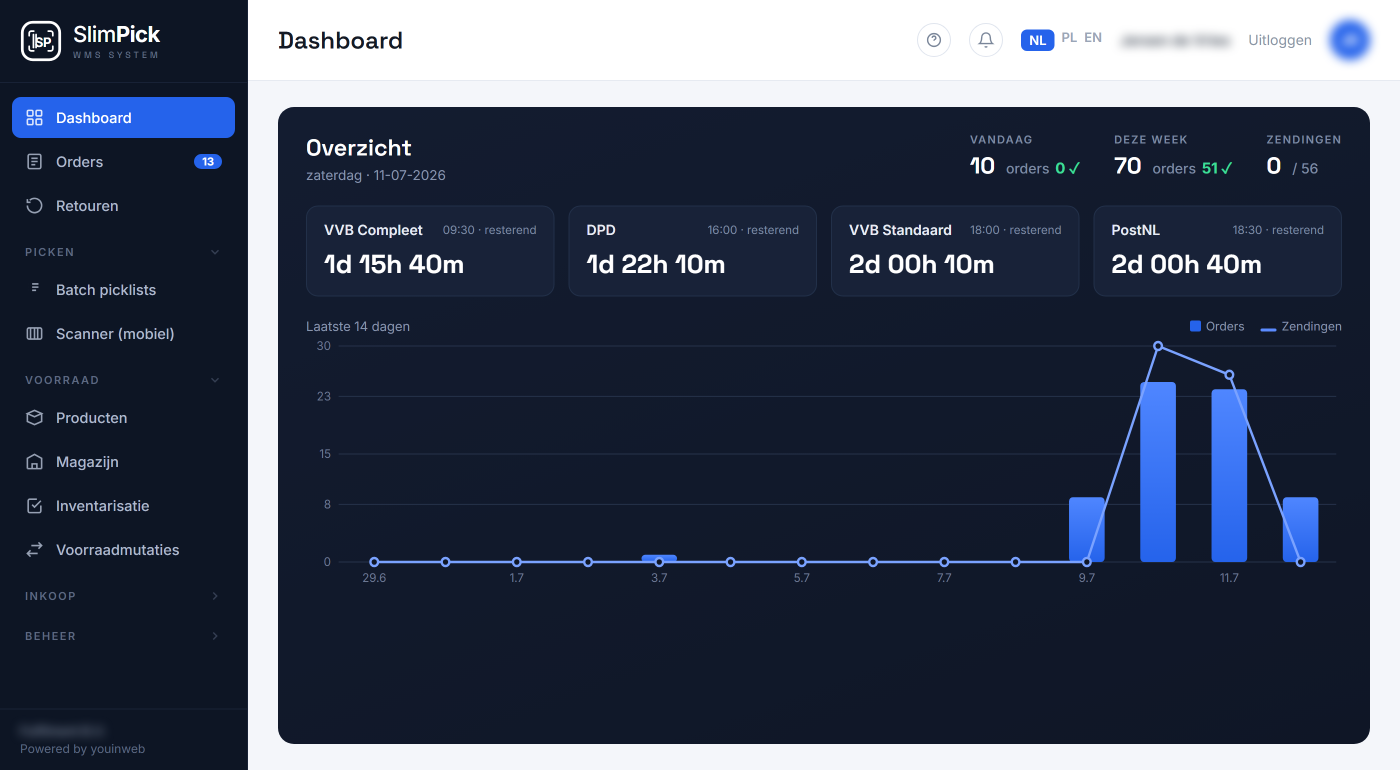Click Uitloggen to log out
Screen dimensions: 1400x770
pos(1280,40)
